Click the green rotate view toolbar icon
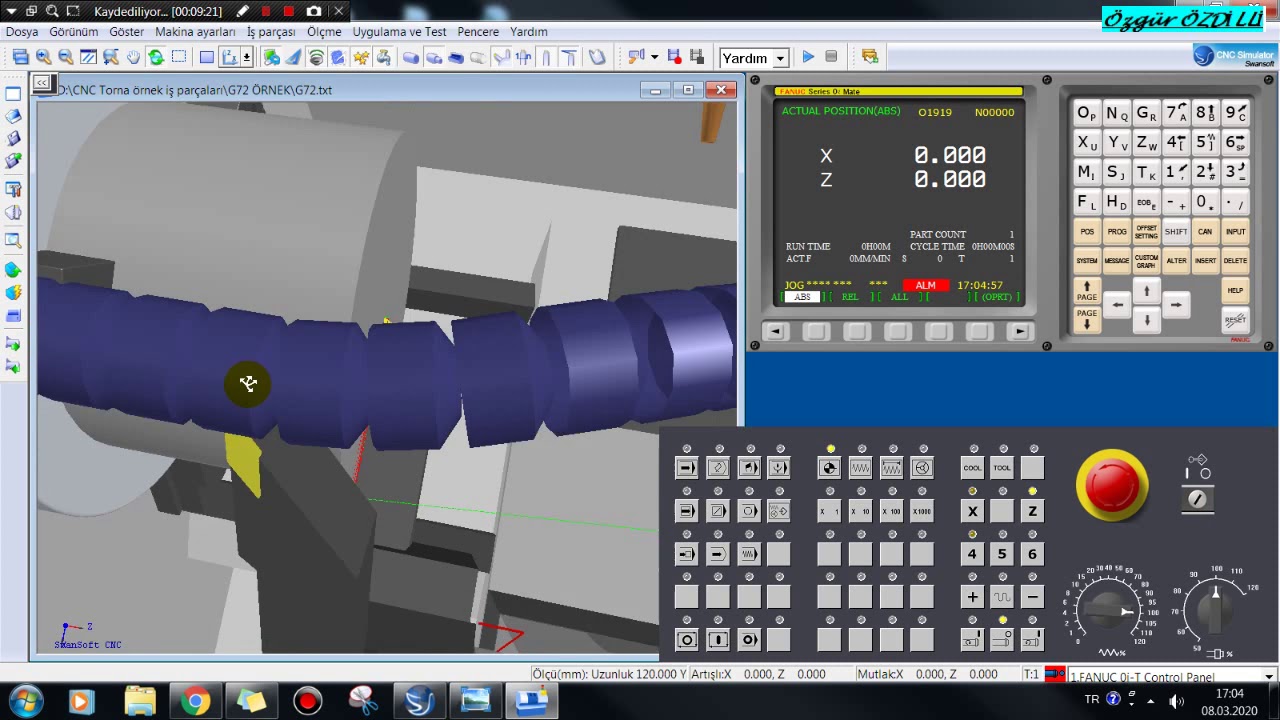Screen dimensions: 1280x720 pos(156,57)
